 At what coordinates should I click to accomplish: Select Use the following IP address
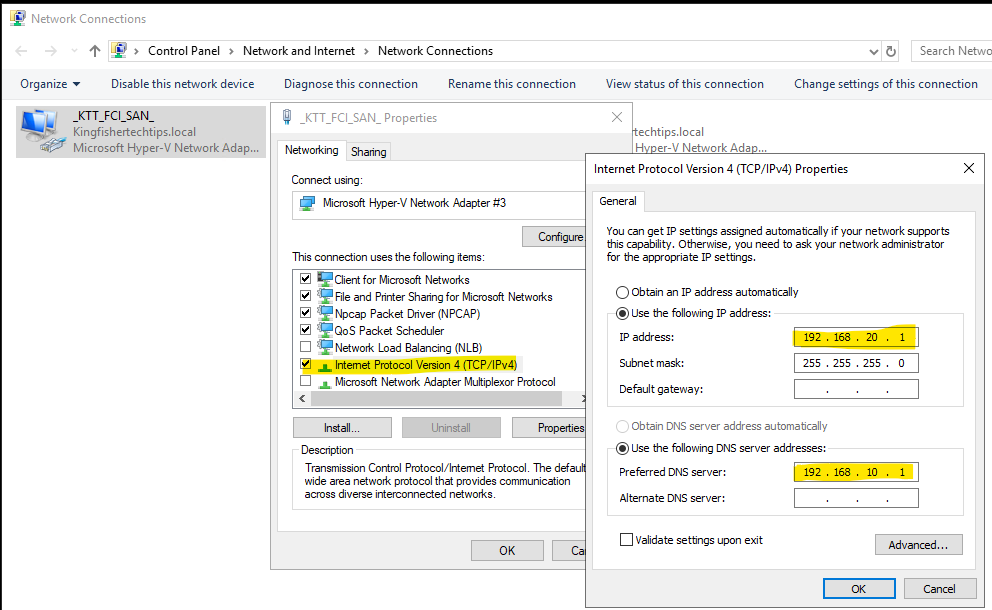[x=623, y=313]
